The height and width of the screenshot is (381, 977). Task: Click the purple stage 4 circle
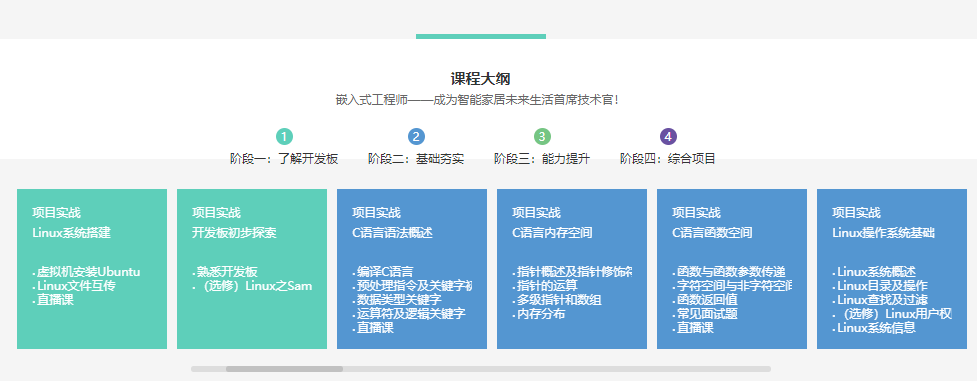coord(668,137)
